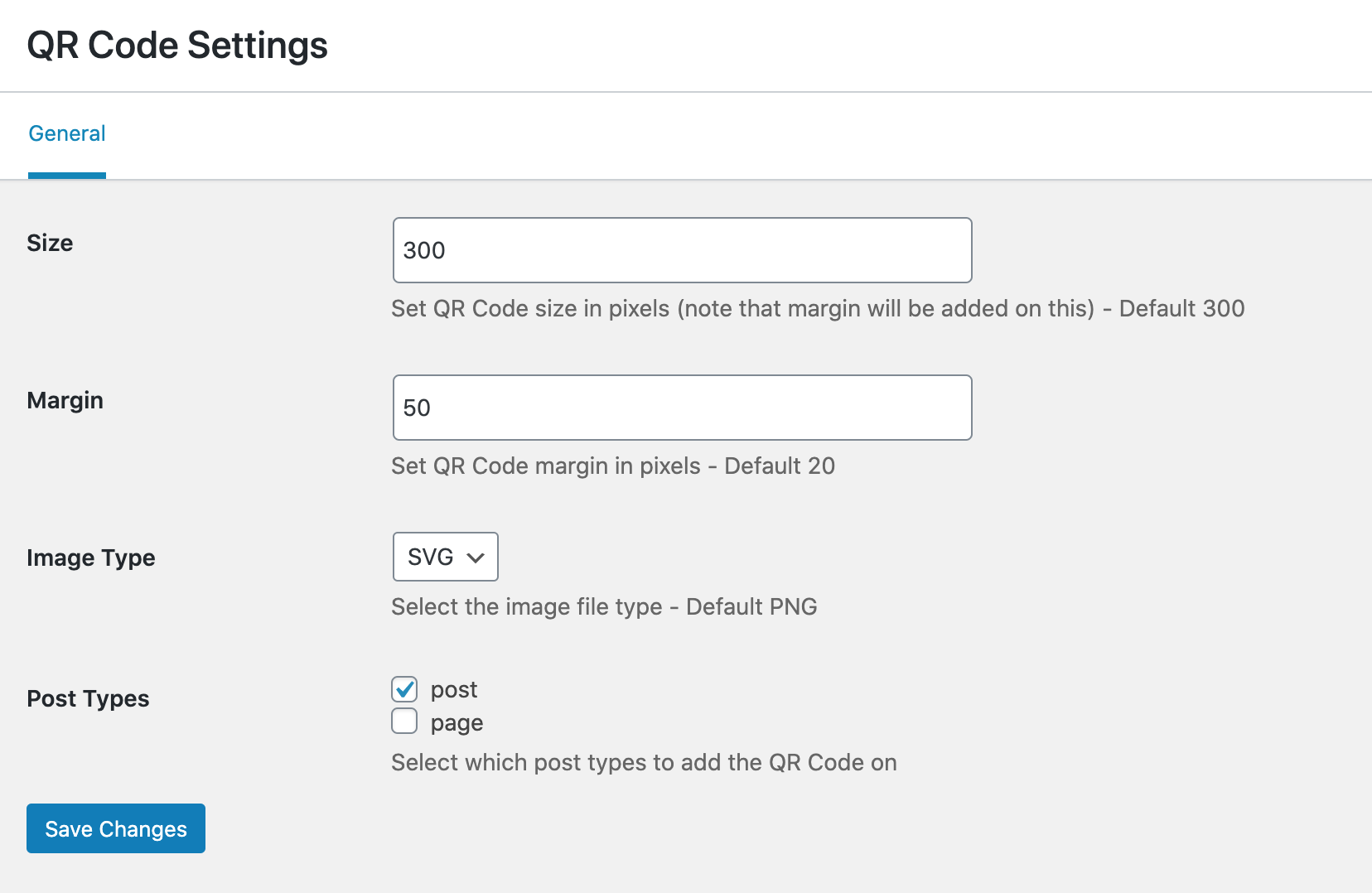Click the QR Code Settings page heading
Viewport: 1372px width, 893px height.
pyautogui.click(x=177, y=46)
